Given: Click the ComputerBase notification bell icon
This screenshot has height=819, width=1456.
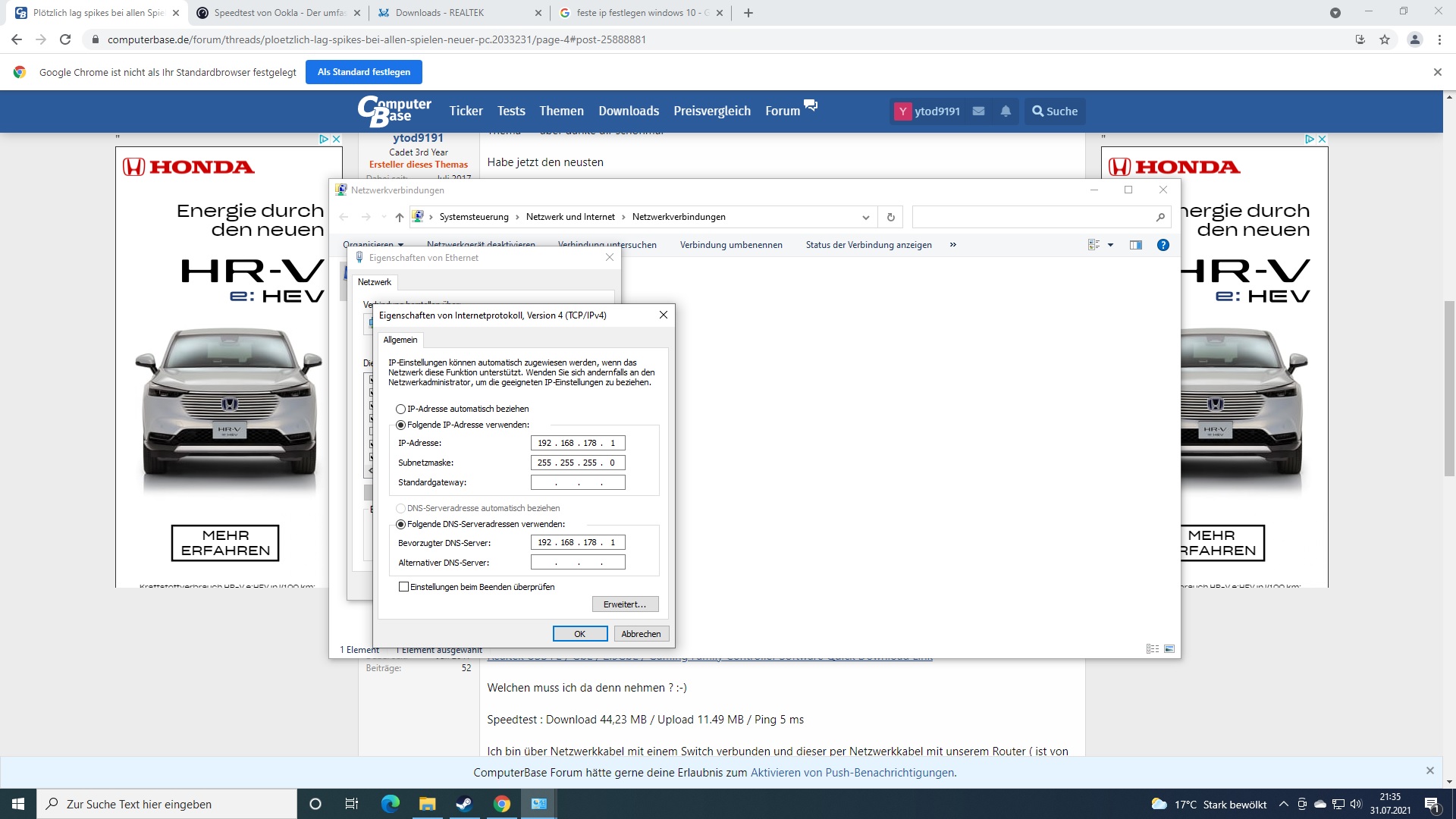Looking at the screenshot, I should pos(1006,111).
